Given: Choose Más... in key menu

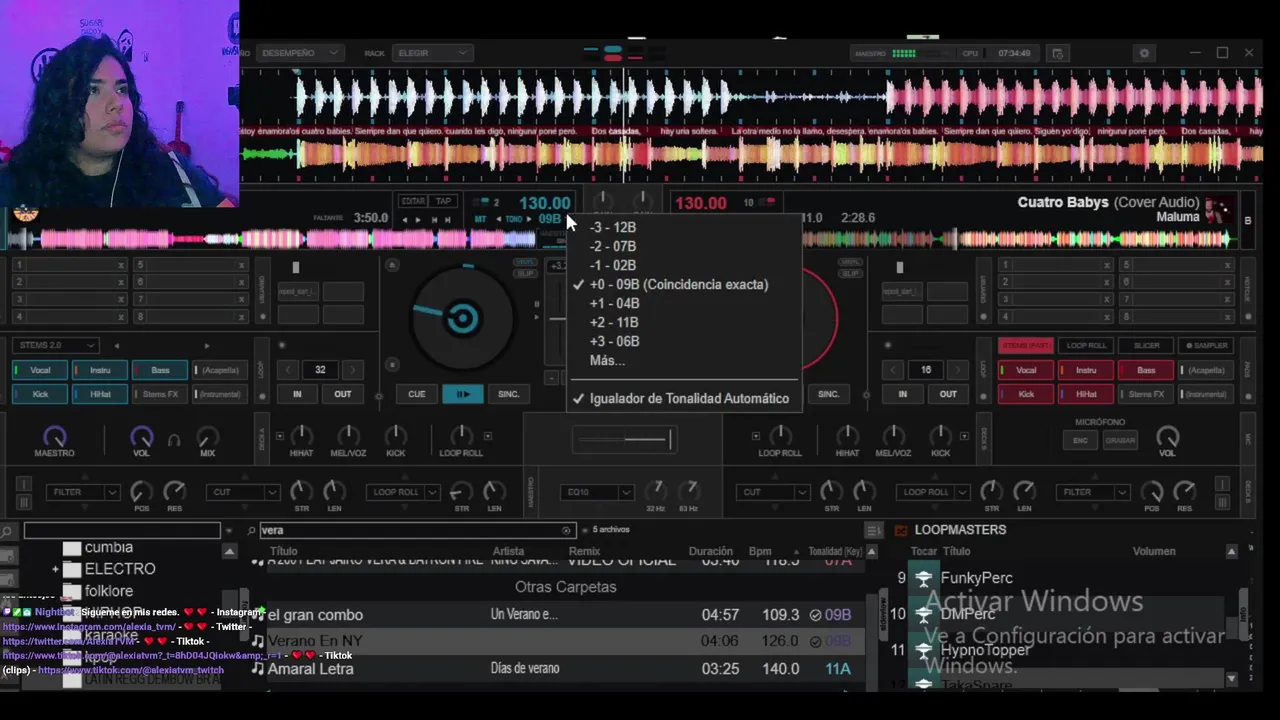Looking at the screenshot, I should tap(607, 360).
